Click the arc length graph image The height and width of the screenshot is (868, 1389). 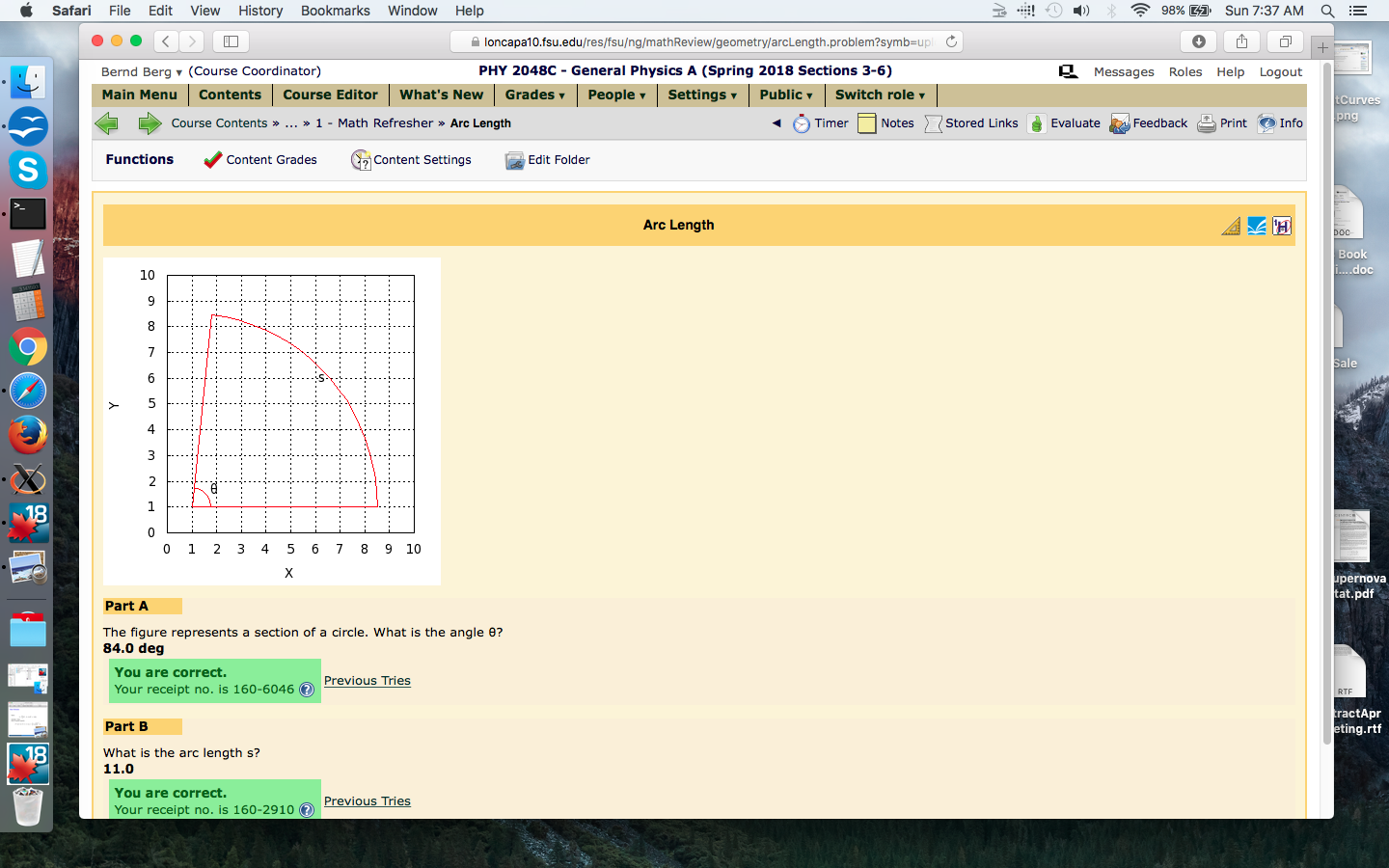[x=272, y=421]
